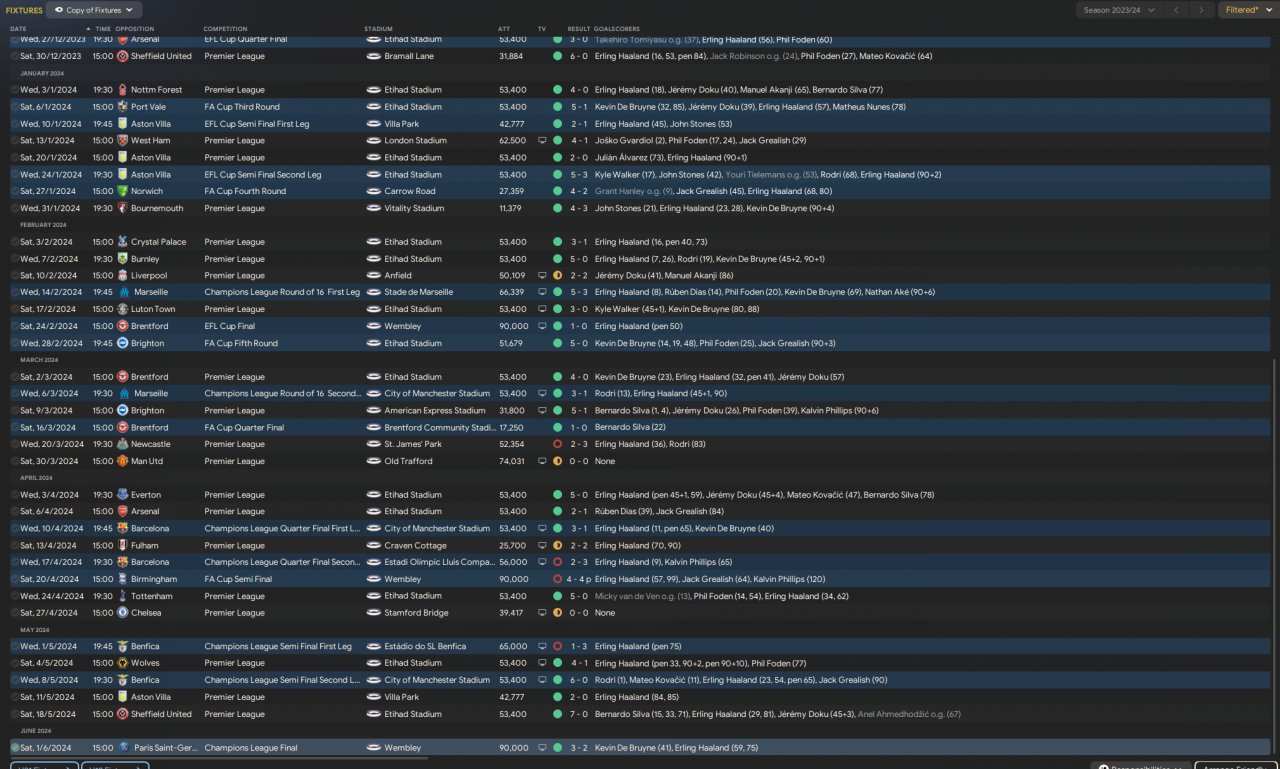Sort fixtures by the Date column header
This screenshot has width=1280, height=769.
(x=19, y=29)
